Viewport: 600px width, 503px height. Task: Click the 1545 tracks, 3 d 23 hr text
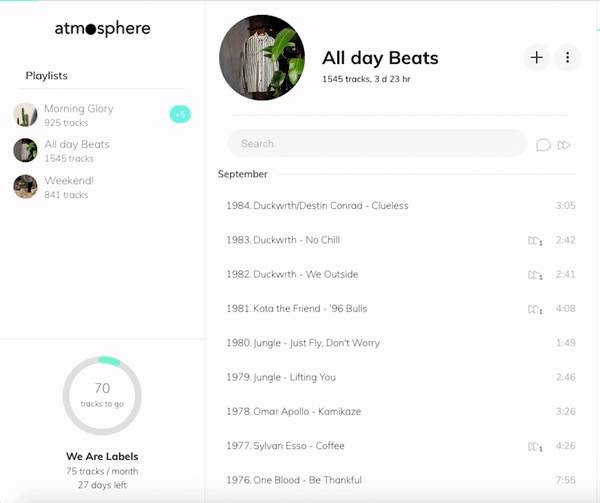366,79
